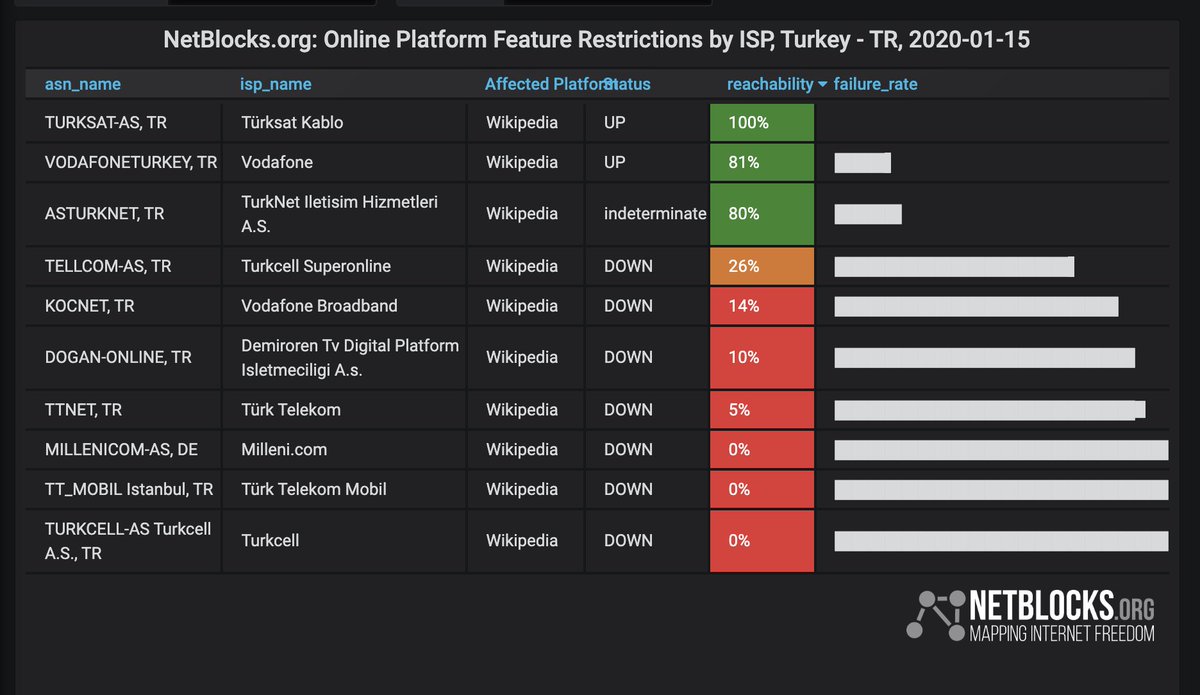The width and height of the screenshot is (1200, 695).
Task: Click the UP status for Vodafone
Action: 615,162
